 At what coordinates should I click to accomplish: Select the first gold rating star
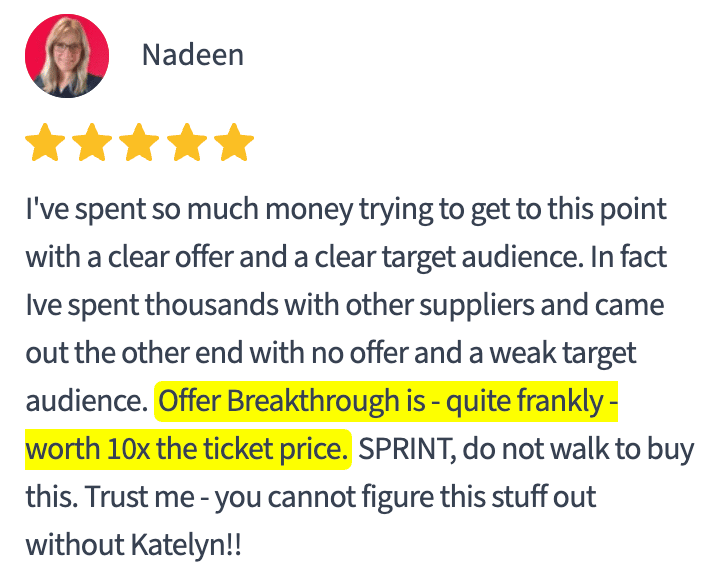[45, 142]
